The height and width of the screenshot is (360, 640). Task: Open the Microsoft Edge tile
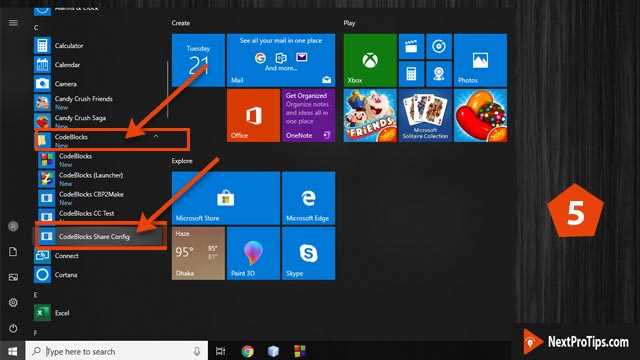click(309, 198)
